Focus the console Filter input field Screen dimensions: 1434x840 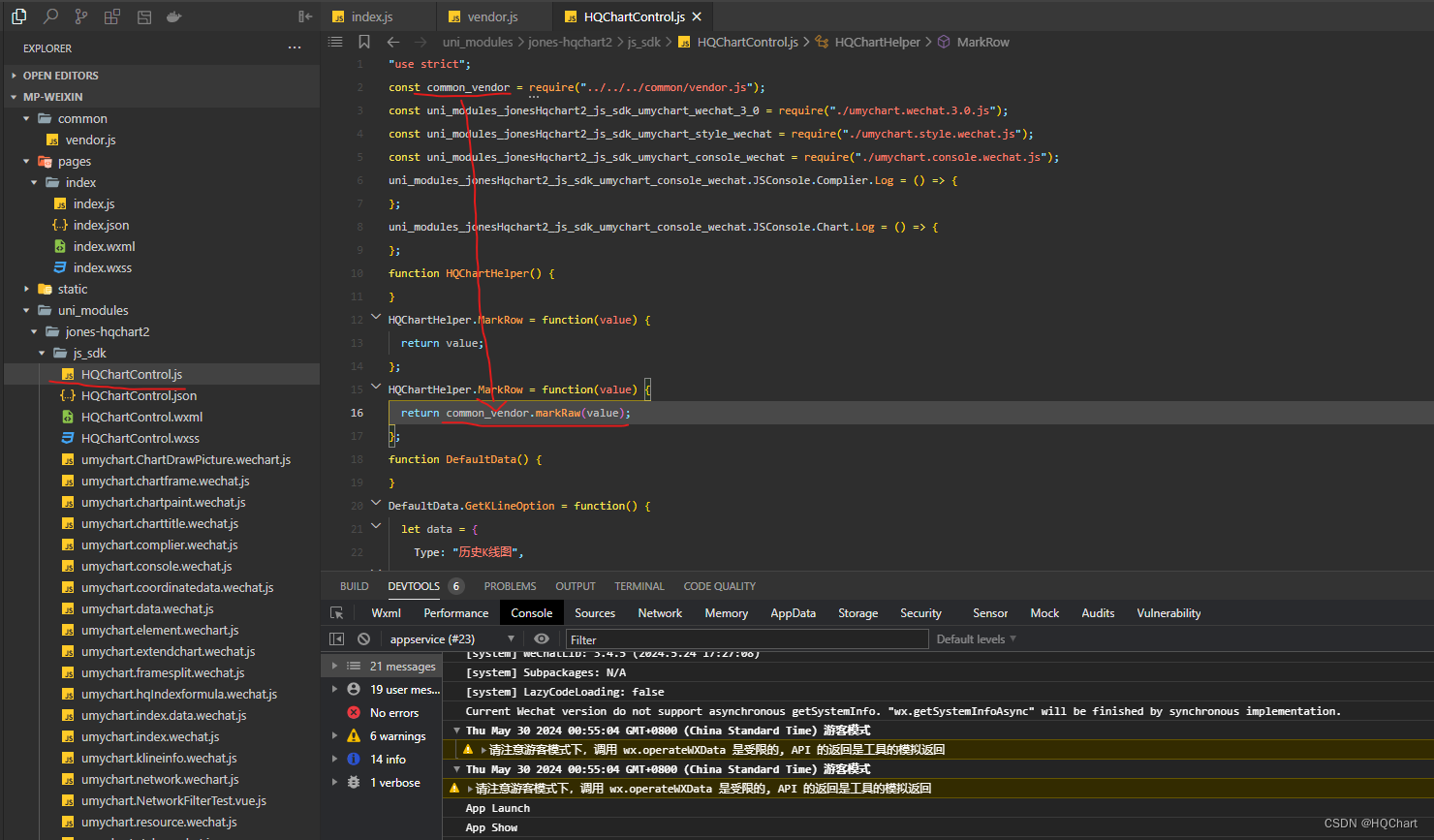(747, 639)
